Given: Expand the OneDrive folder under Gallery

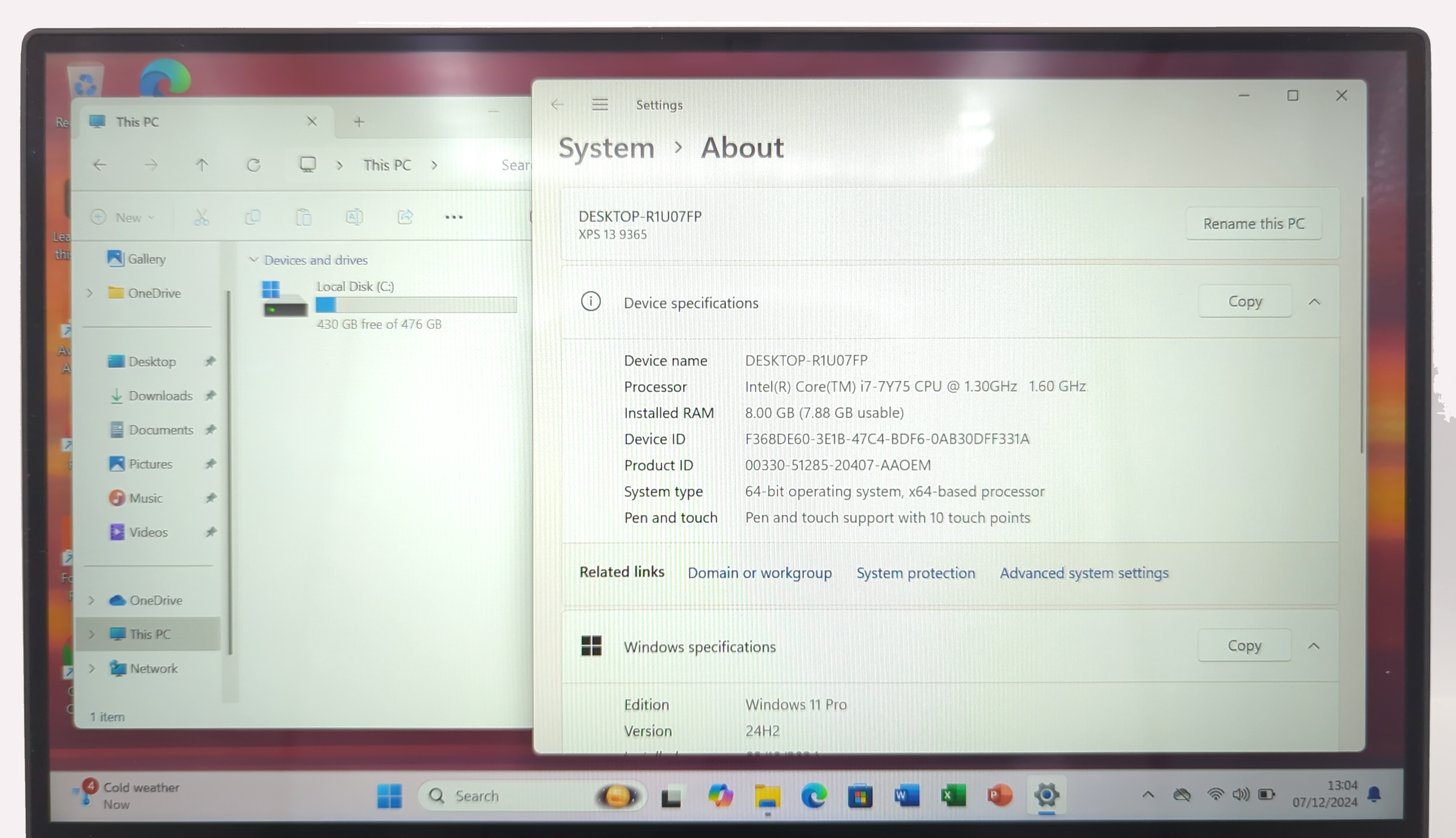Looking at the screenshot, I should (90, 293).
